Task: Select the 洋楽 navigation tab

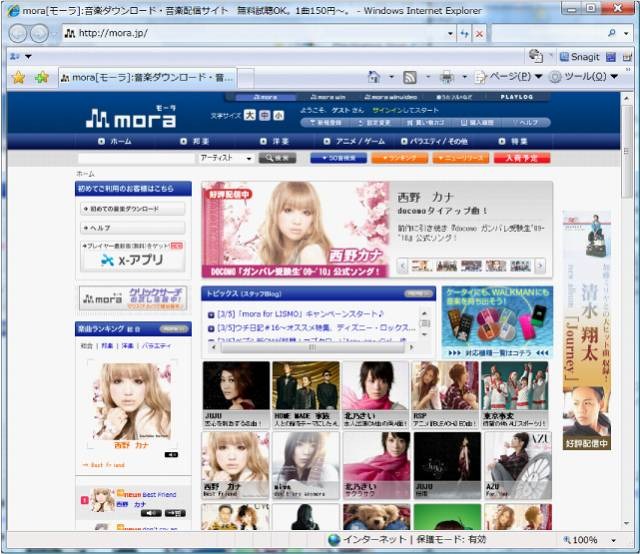Action: (275, 141)
